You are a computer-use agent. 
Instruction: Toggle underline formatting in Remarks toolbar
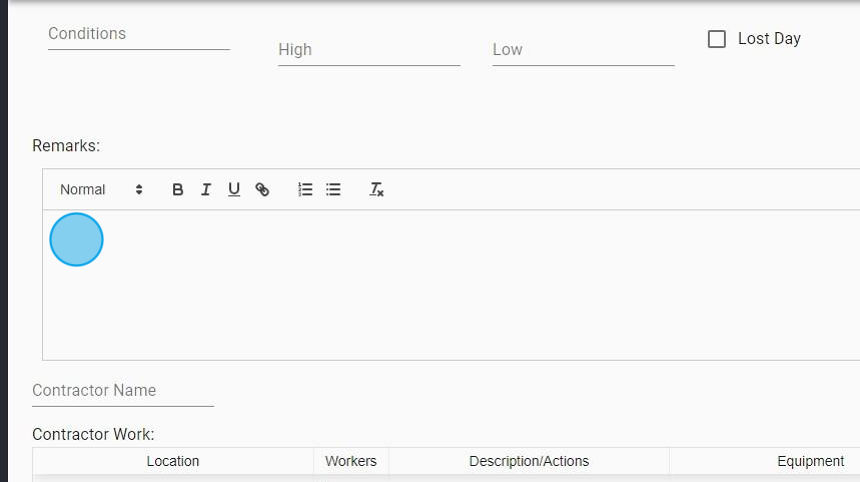[234, 189]
